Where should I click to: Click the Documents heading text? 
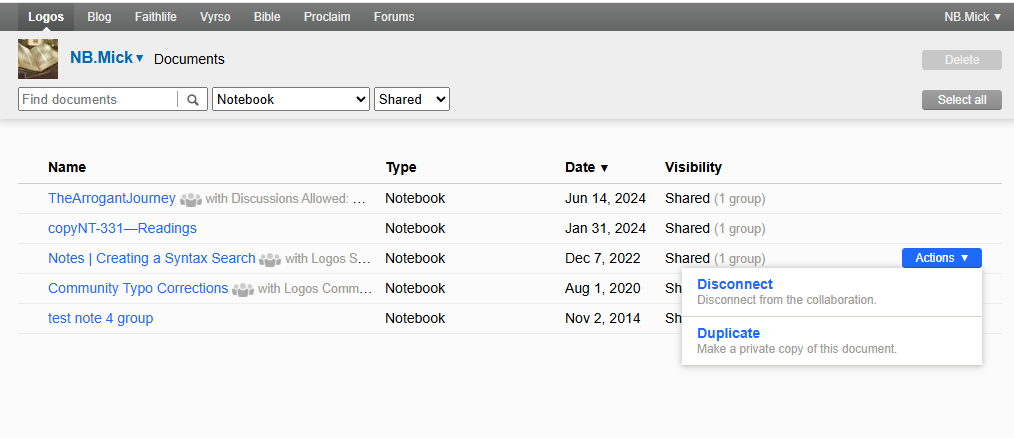[x=189, y=60]
